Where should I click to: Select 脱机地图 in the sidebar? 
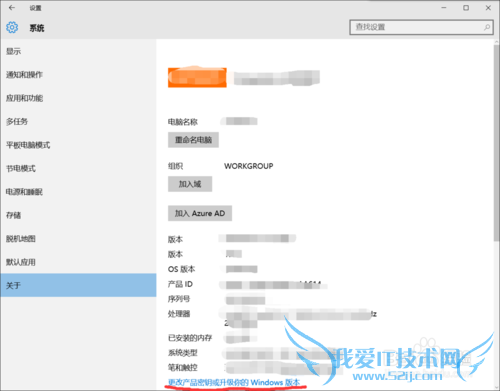[78, 239]
